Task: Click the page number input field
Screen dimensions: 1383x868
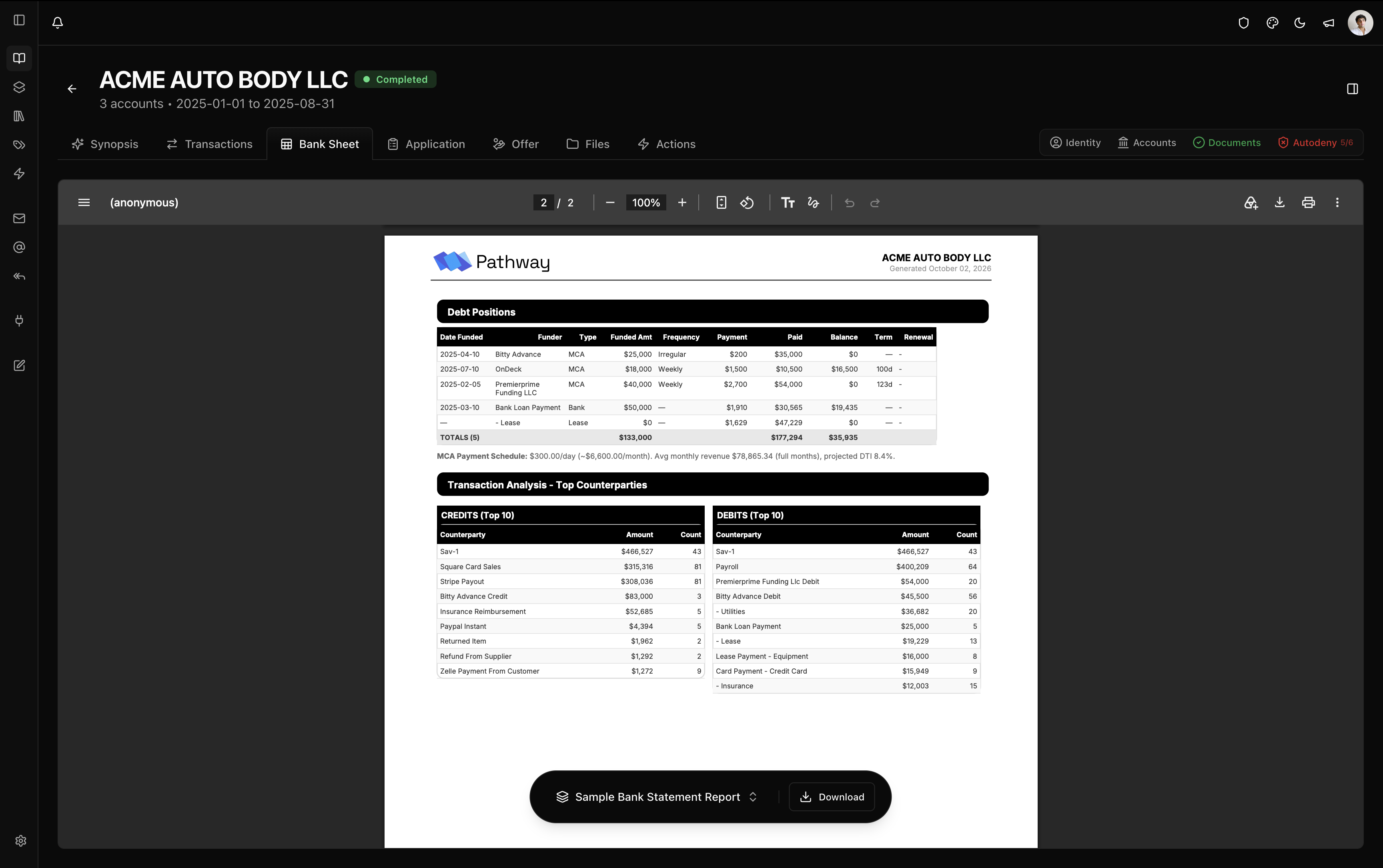Action: (x=543, y=203)
